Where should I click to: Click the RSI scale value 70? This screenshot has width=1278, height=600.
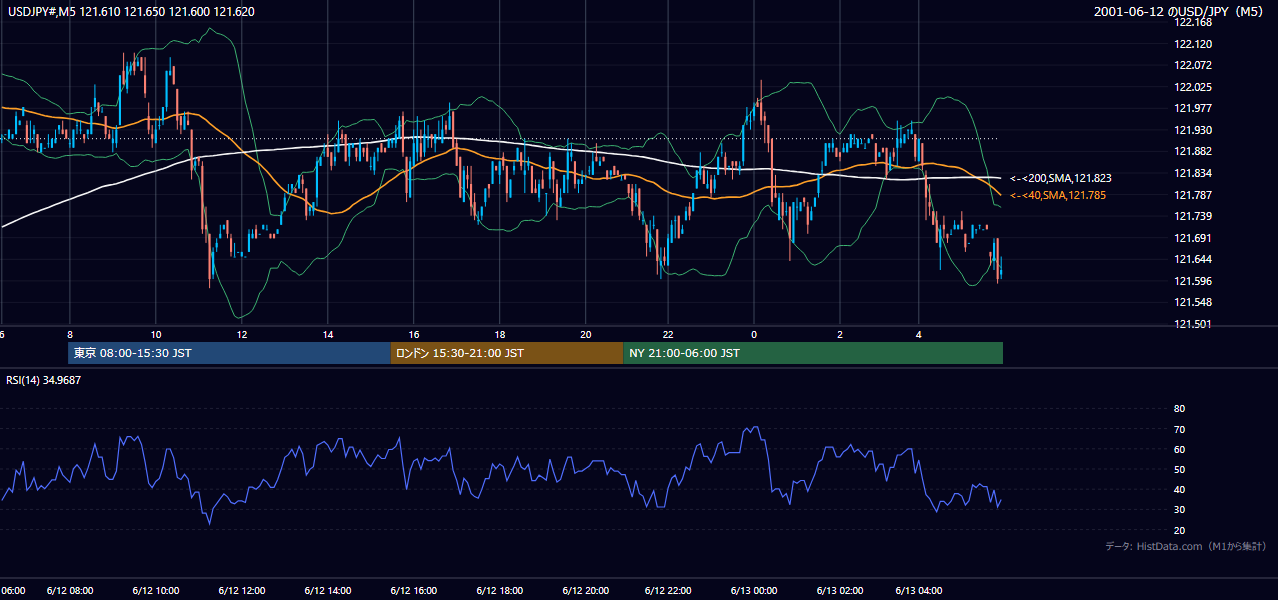(1179, 429)
